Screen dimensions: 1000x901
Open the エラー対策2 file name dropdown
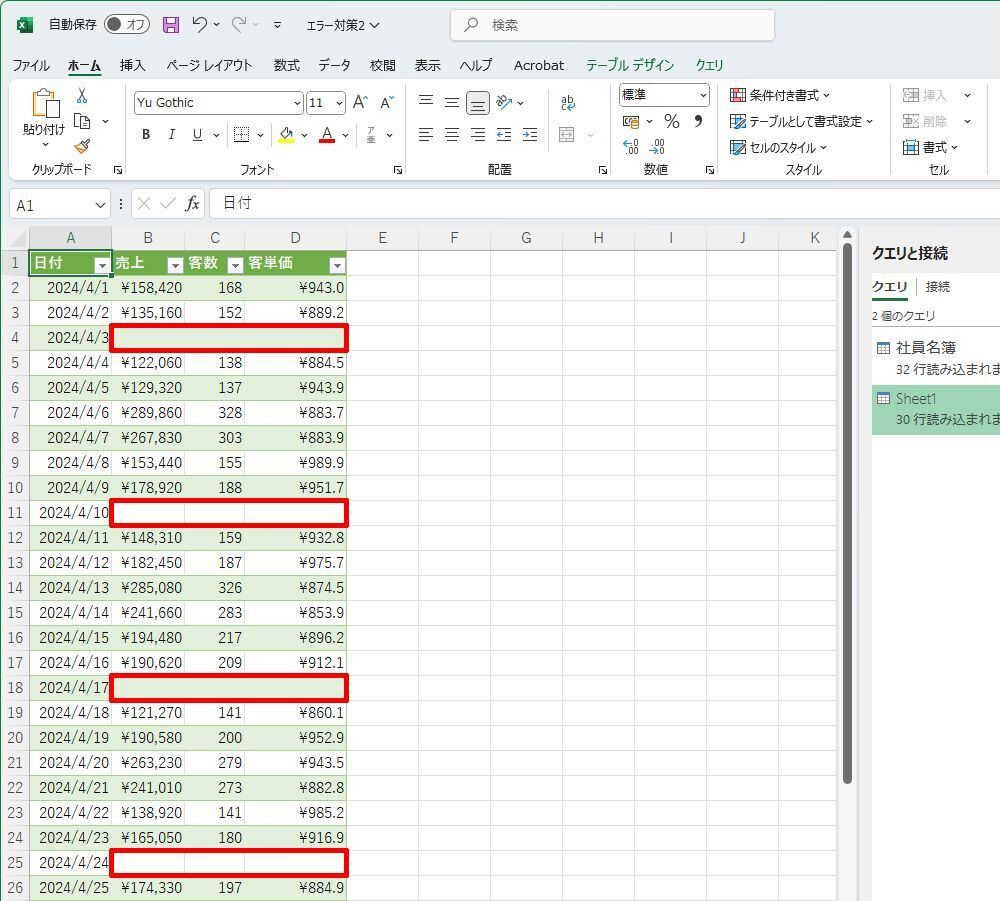pos(342,26)
